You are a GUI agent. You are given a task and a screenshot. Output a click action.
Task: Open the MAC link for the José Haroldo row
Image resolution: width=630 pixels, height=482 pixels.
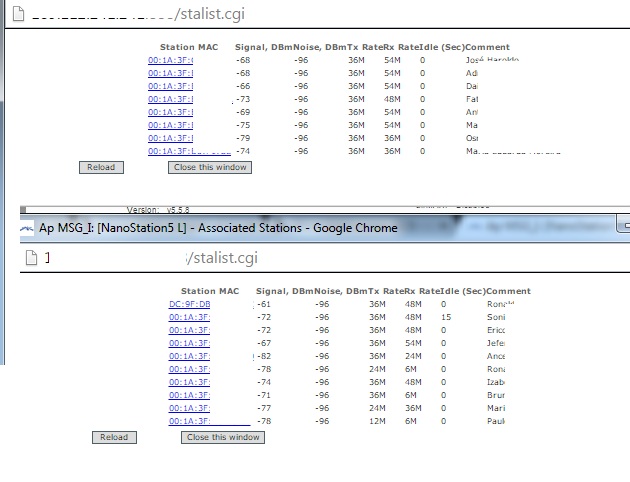(170, 60)
